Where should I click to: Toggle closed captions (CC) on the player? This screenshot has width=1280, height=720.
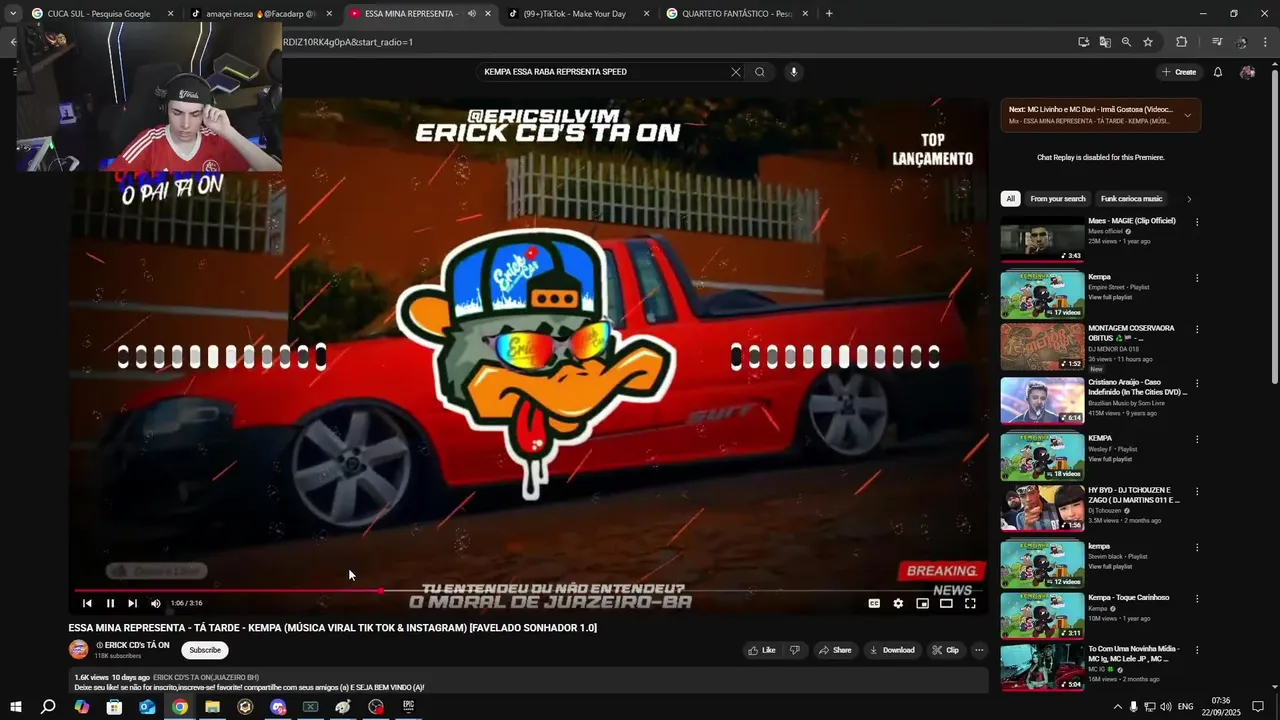[x=874, y=603]
